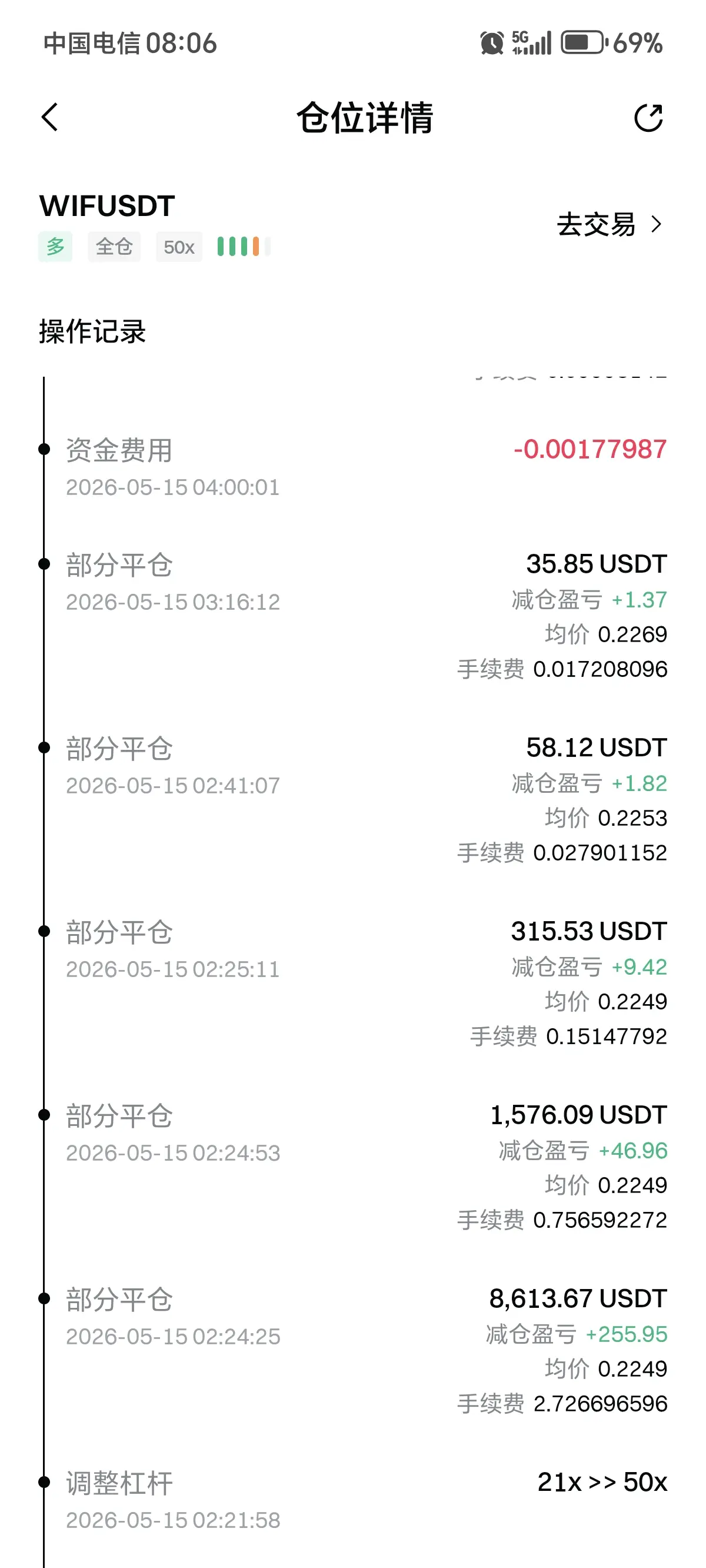706x1568 pixels.
Task: Tap the share/refresh icon at top right
Action: 648,118
